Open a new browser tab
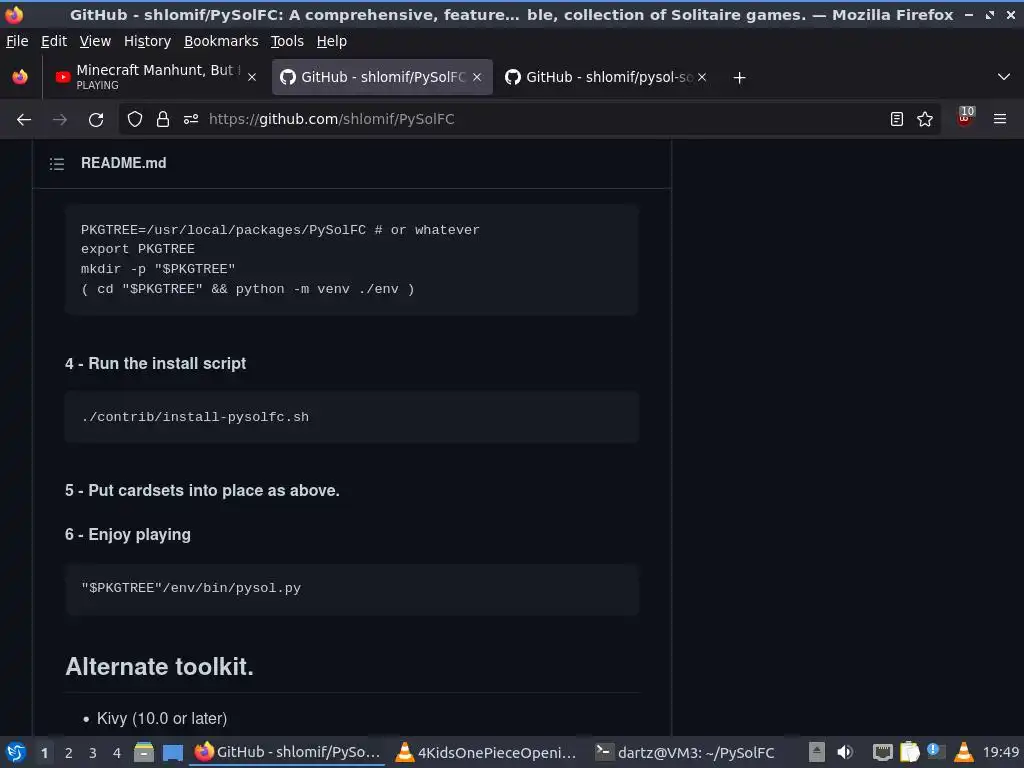The image size is (1024, 768). pos(739,78)
